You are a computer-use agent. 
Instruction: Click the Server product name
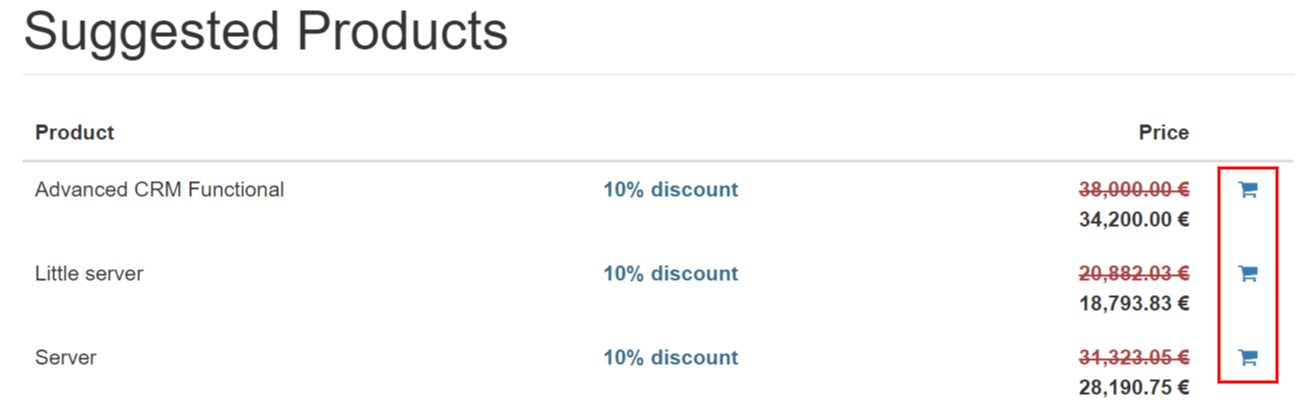point(66,357)
